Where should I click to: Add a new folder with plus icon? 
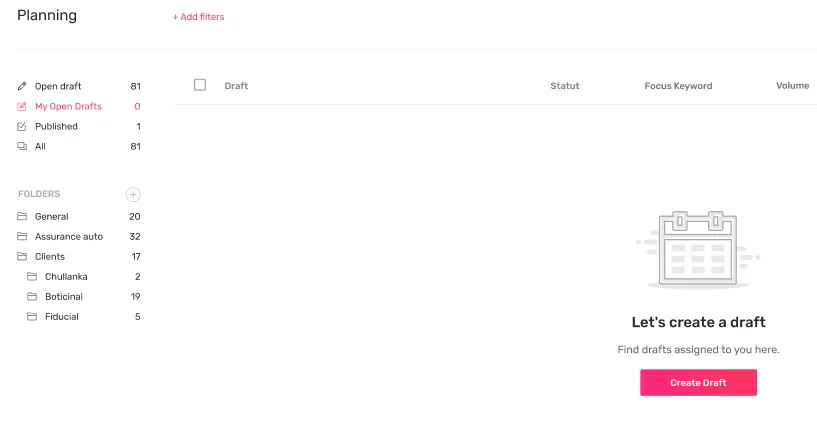pyautogui.click(x=133, y=194)
